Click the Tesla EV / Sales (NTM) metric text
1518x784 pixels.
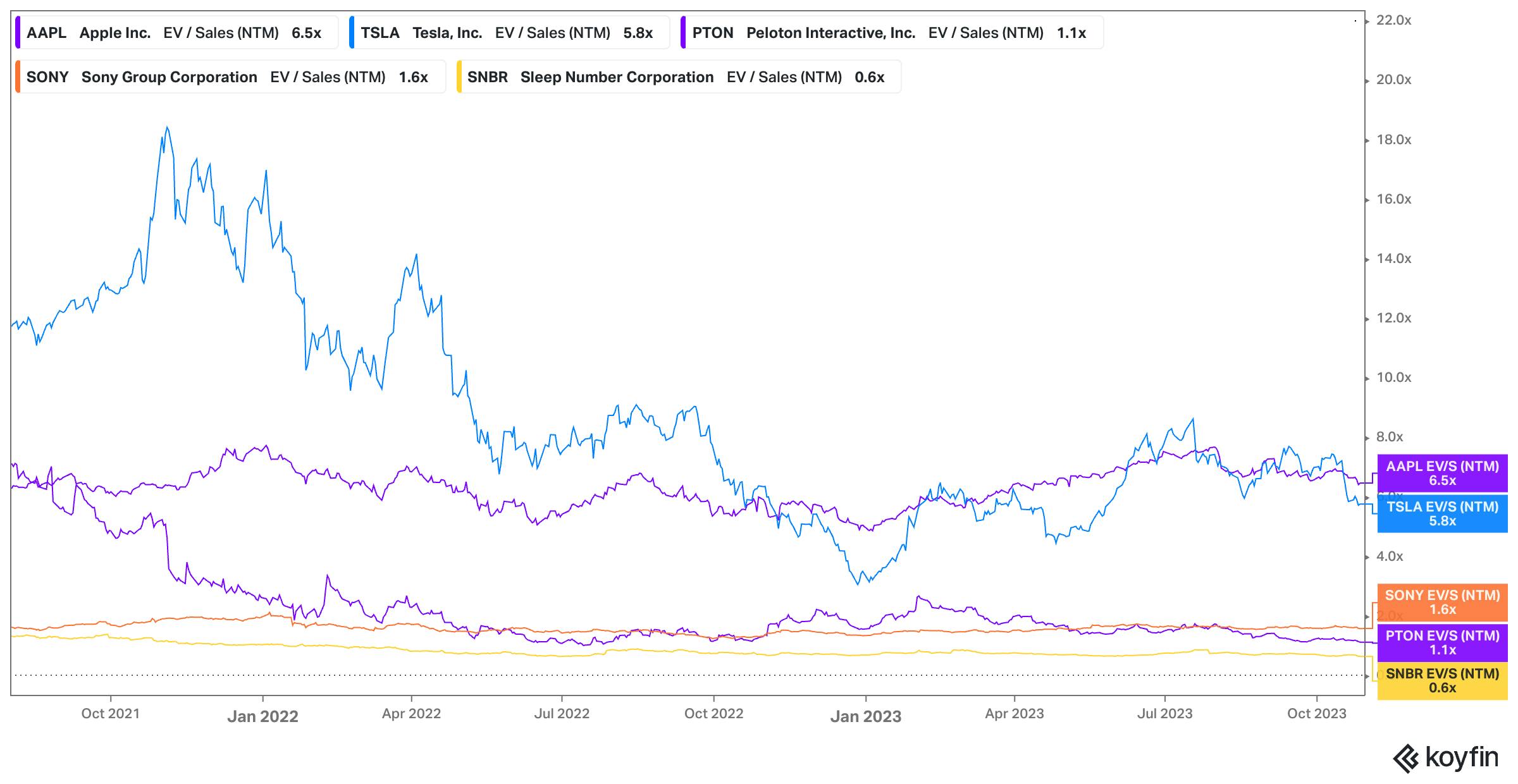point(552,33)
